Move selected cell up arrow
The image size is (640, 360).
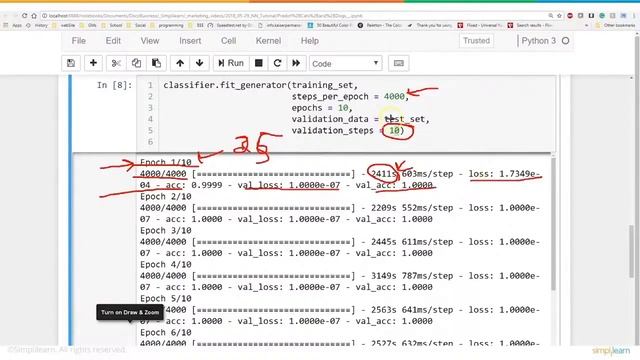tap(180, 63)
